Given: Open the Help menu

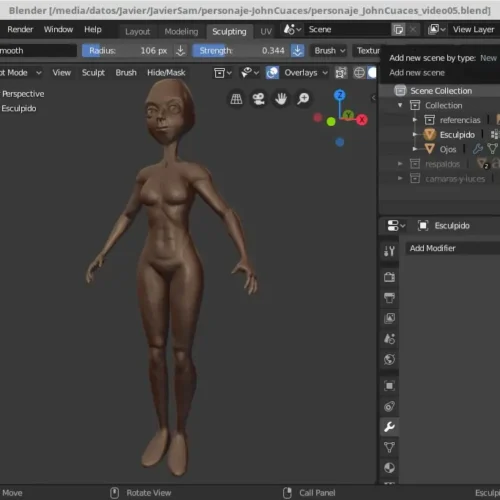Looking at the screenshot, I should tap(93, 29).
